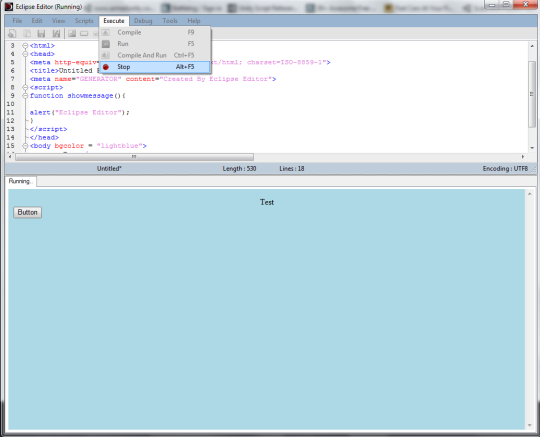540x437 pixels.
Task: Click the editor horizontal scroll right arrow
Action: pos(523,157)
